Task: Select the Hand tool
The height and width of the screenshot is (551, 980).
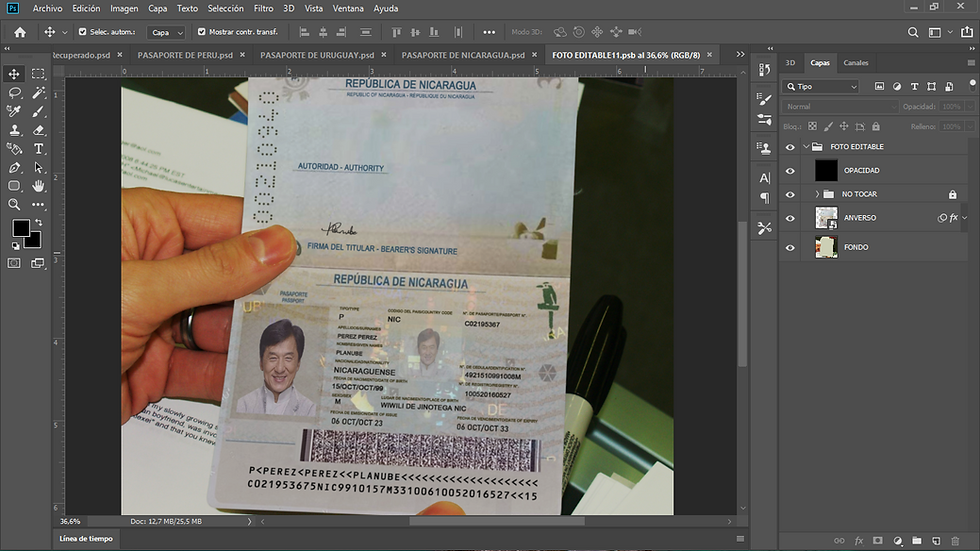Action: 38,186
